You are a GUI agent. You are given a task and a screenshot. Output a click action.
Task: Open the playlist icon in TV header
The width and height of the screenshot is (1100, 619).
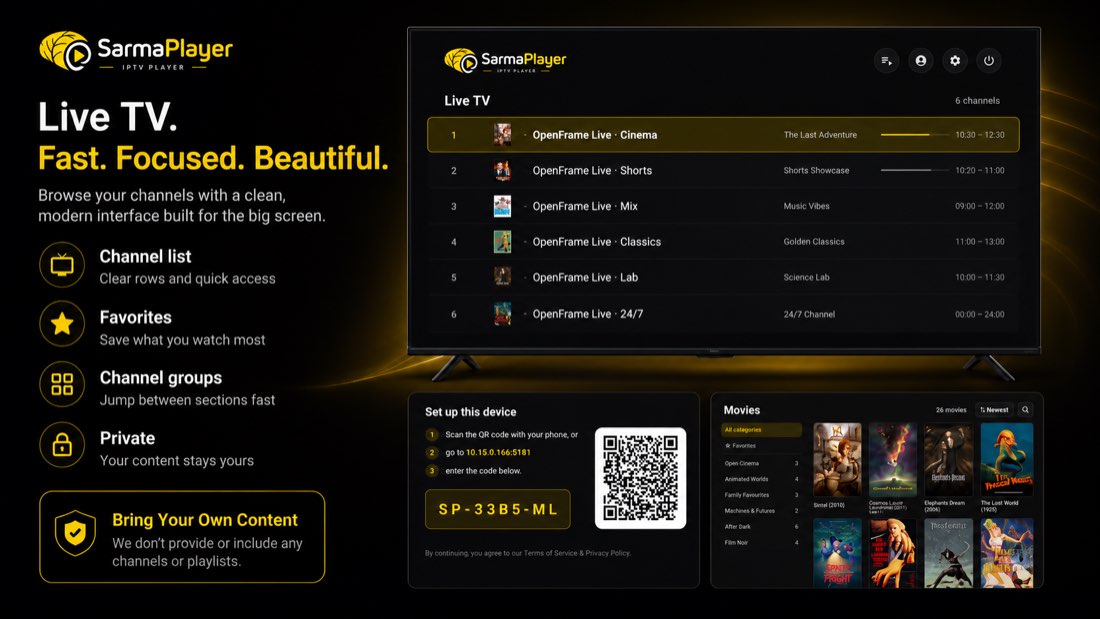[x=887, y=60]
